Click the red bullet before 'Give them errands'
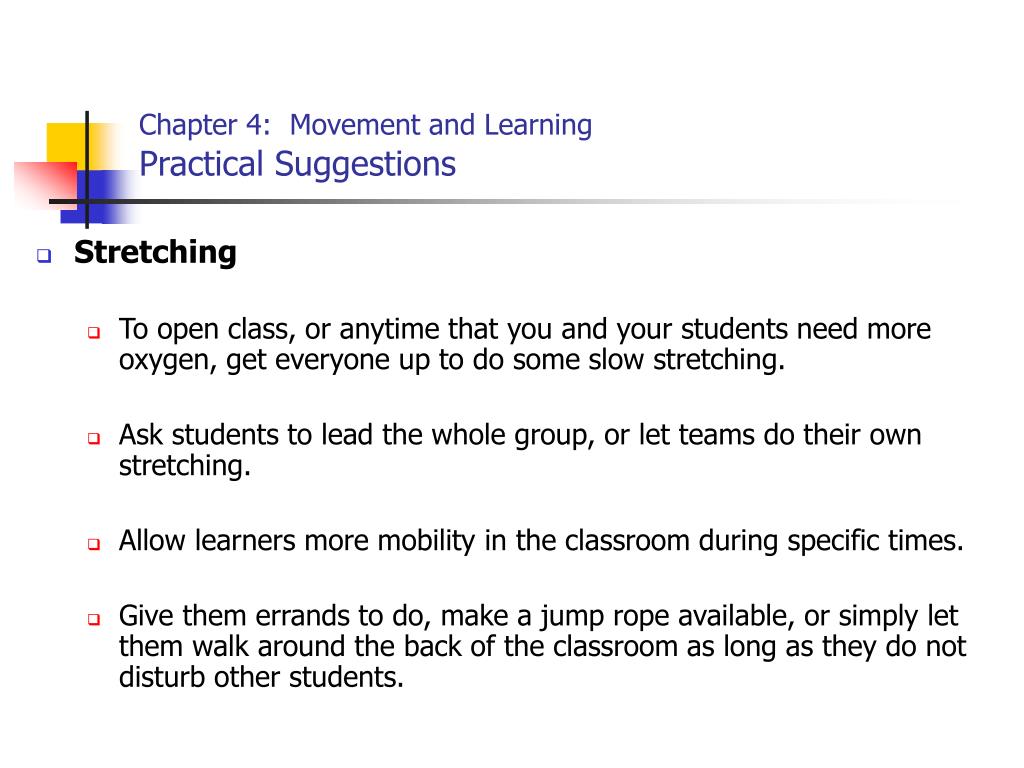This screenshot has height=768, width=1024. tap(94, 619)
